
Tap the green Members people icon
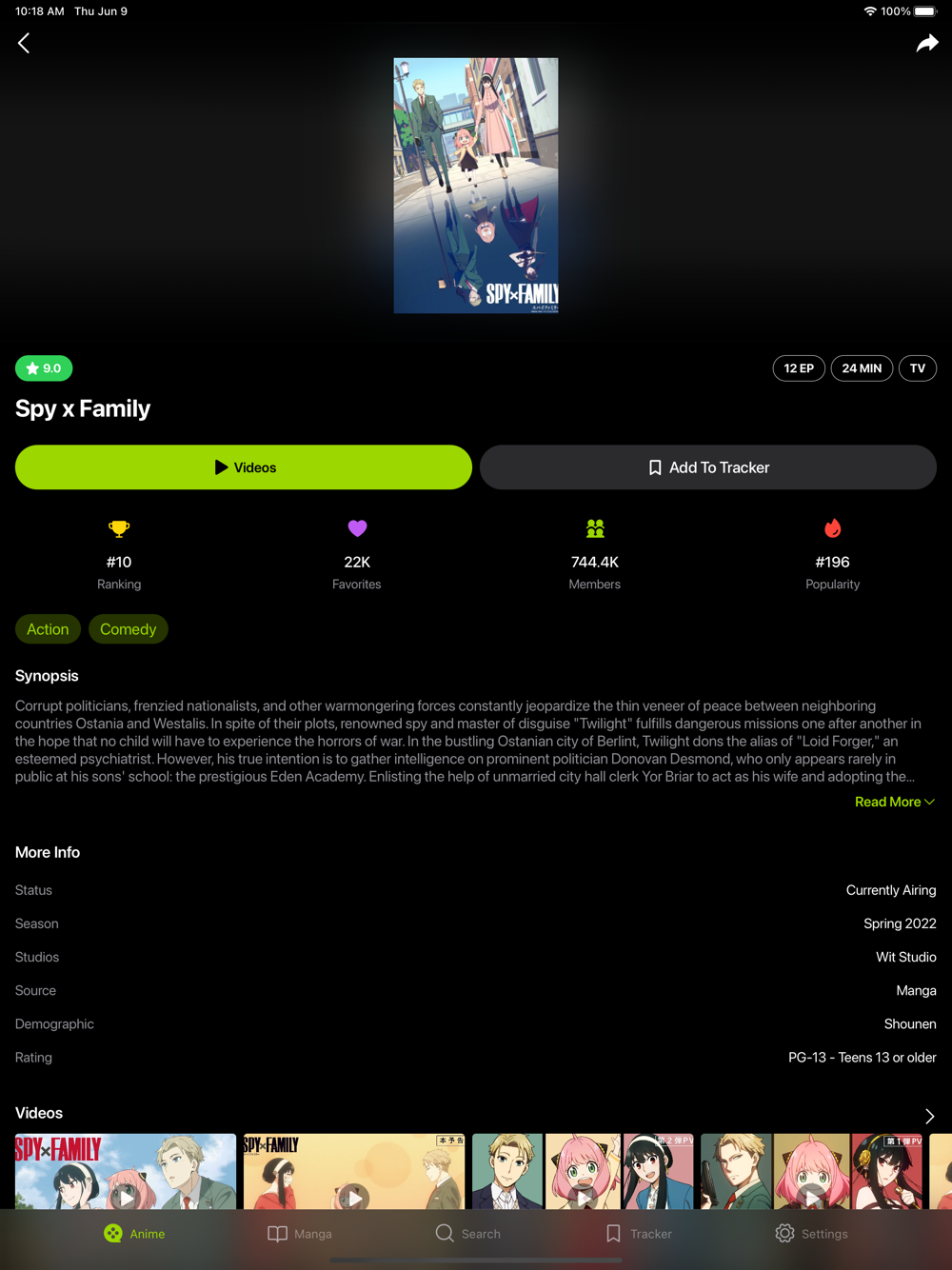pyautogui.click(x=595, y=528)
